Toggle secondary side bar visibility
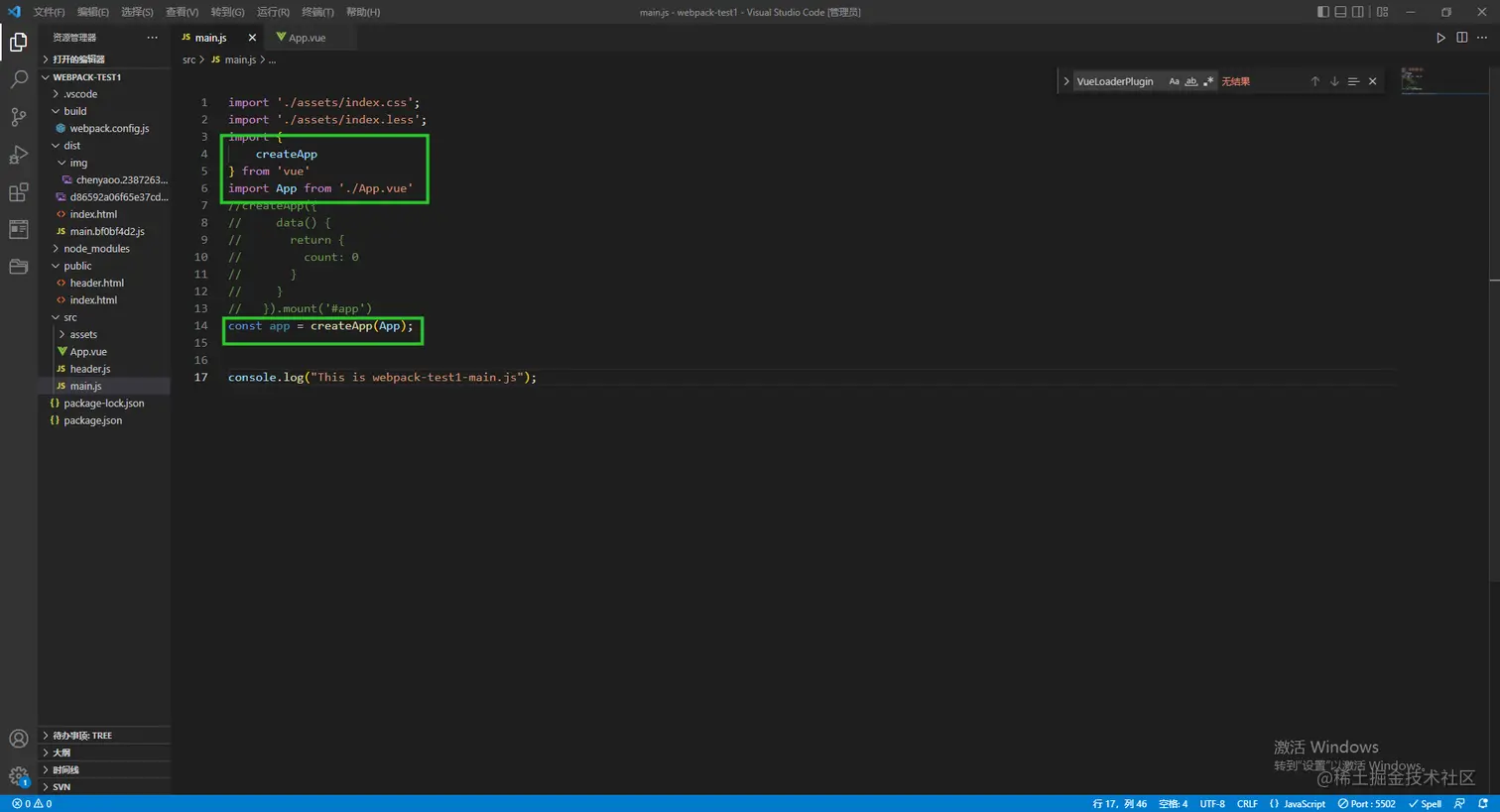This screenshot has width=1500, height=812. 1358,12
